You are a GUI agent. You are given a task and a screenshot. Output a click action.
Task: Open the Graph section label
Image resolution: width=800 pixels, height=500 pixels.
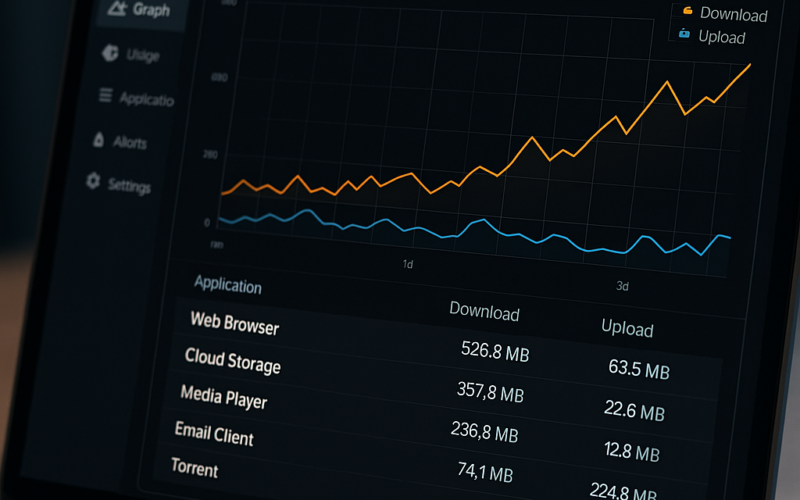pyautogui.click(x=151, y=10)
